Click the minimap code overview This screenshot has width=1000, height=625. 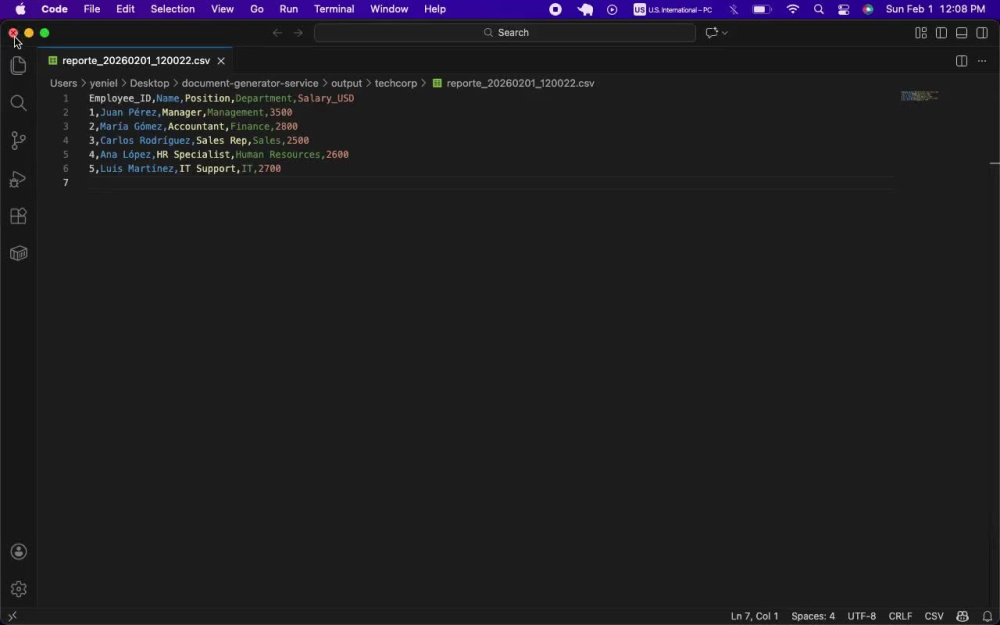tap(919, 96)
